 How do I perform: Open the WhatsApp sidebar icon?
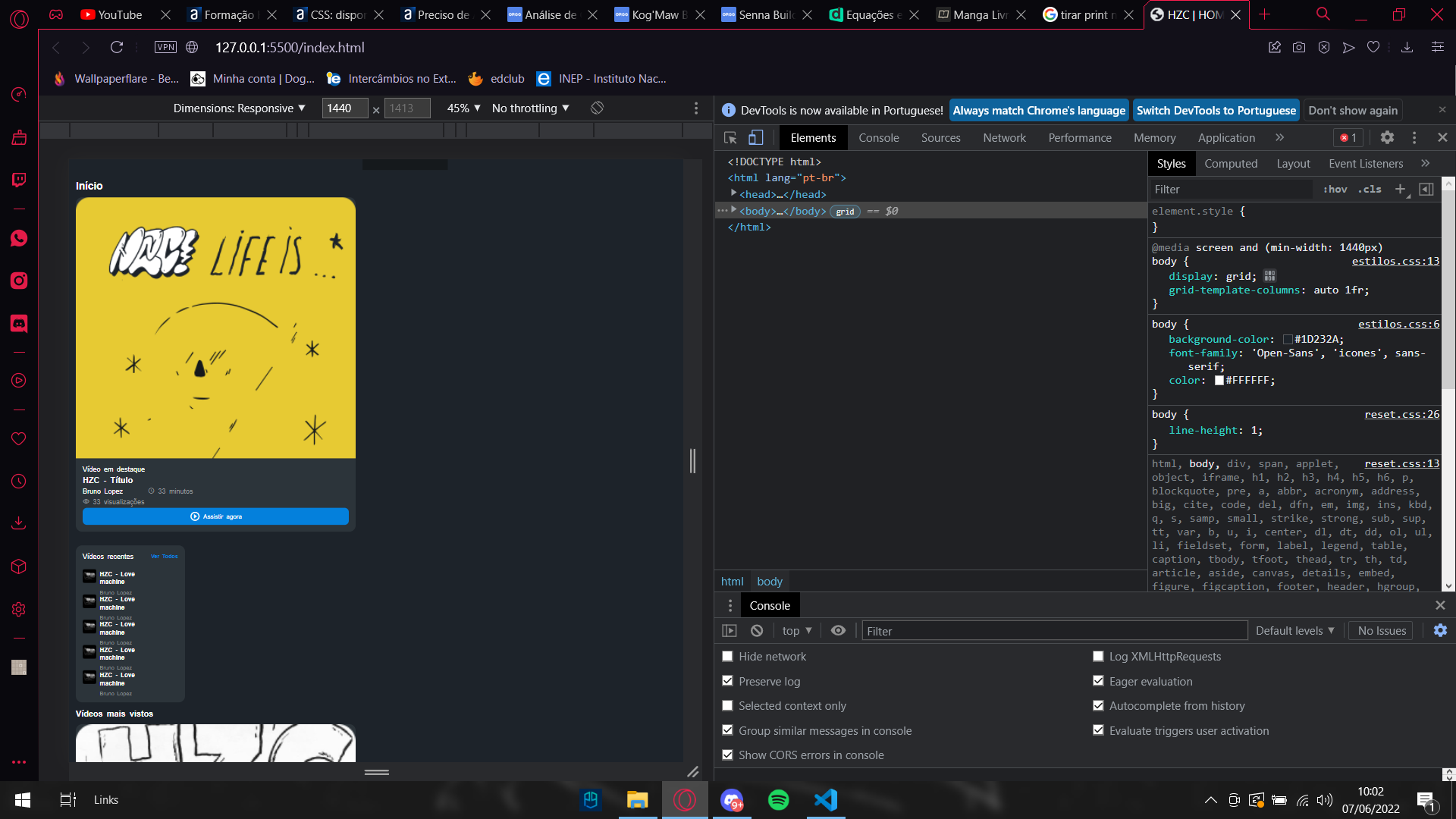(19, 238)
